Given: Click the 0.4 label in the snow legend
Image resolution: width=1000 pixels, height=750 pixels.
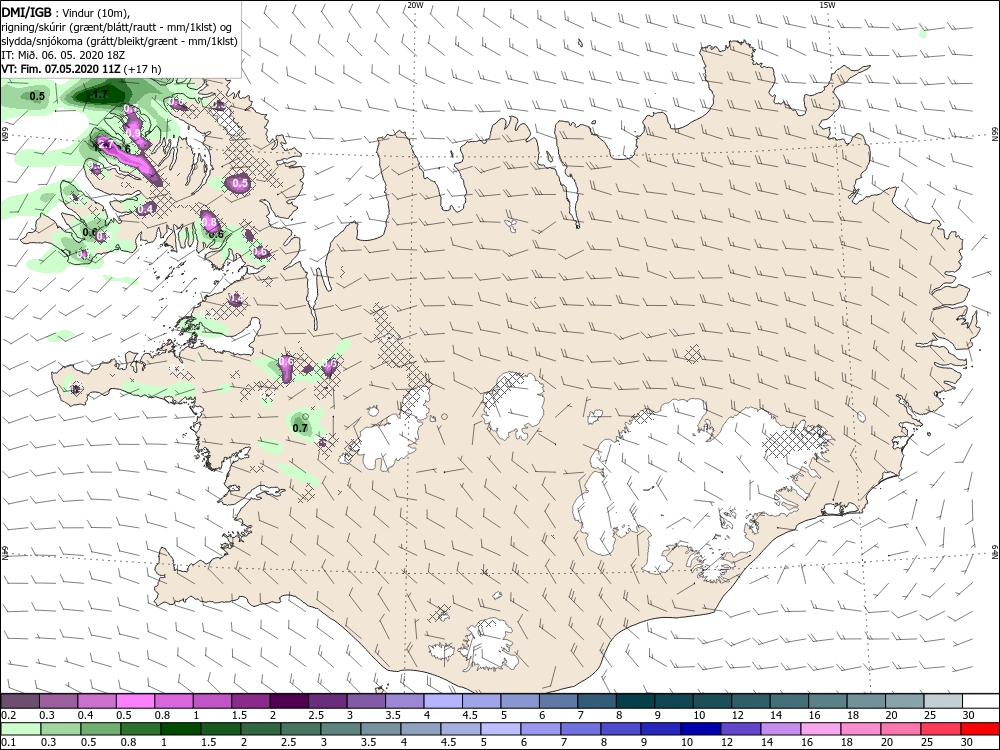Looking at the screenshot, I should tap(85, 715).
